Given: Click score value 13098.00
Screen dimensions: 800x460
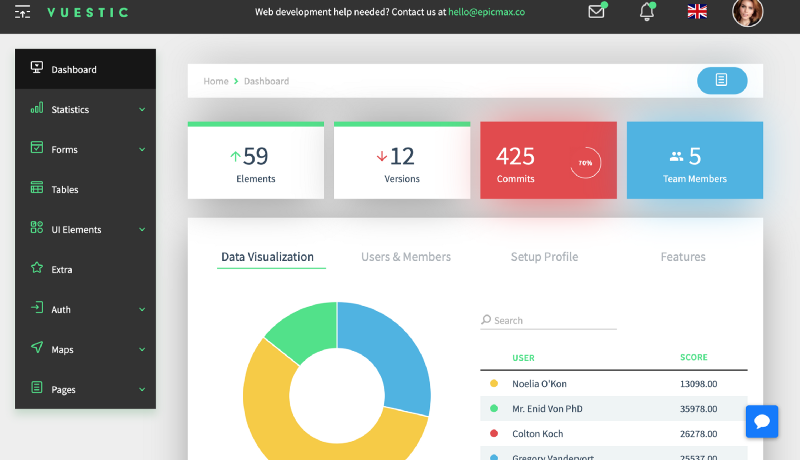Looking at the screenshot, I should (x=698, y=384).
